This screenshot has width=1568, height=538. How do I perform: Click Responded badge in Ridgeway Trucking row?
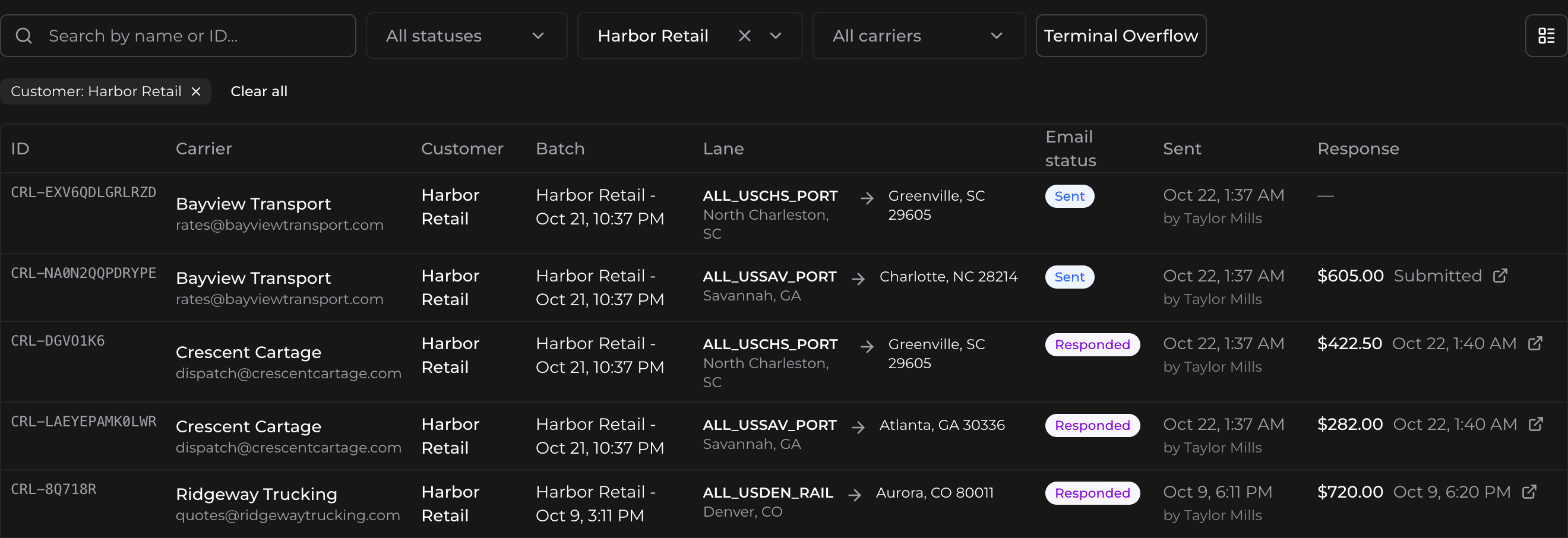pos(1092,493)
